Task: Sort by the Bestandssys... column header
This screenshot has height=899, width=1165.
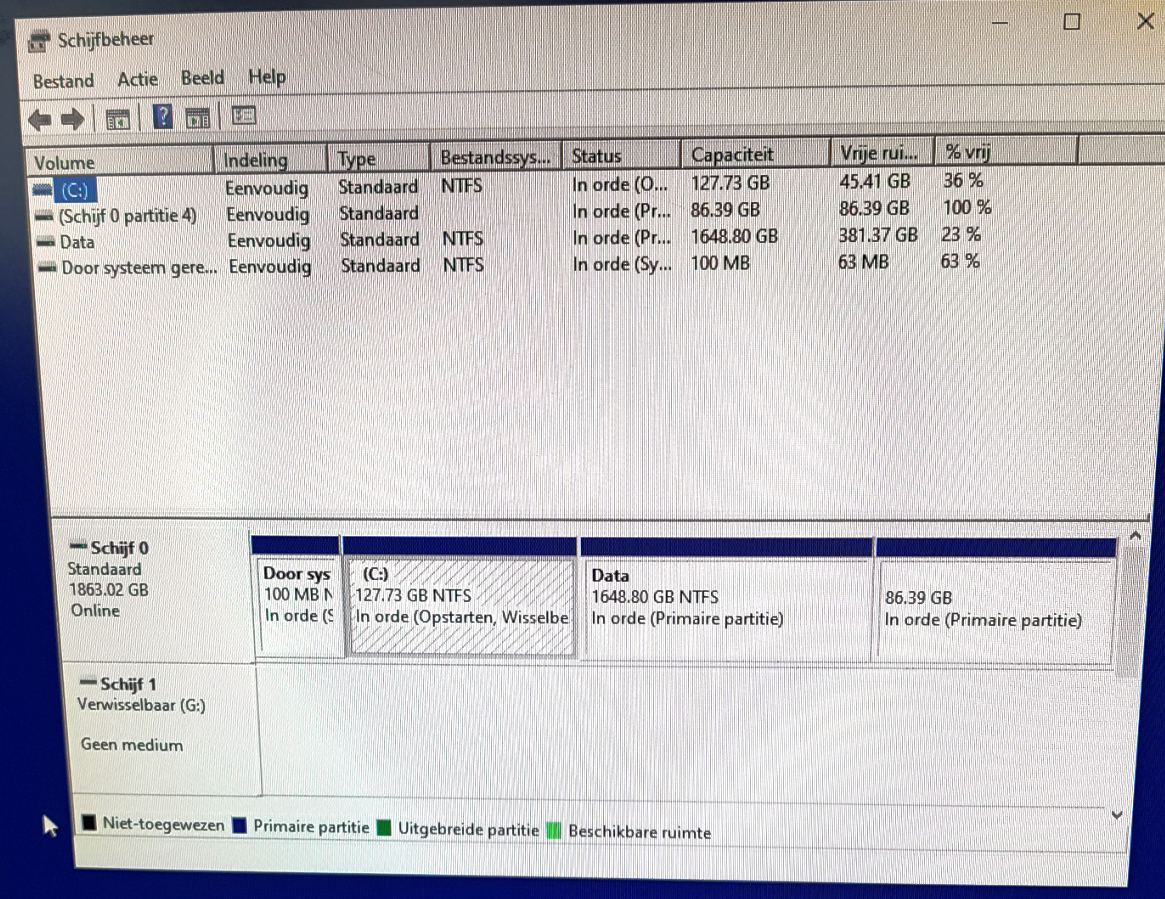Action: tap(495, 157)
